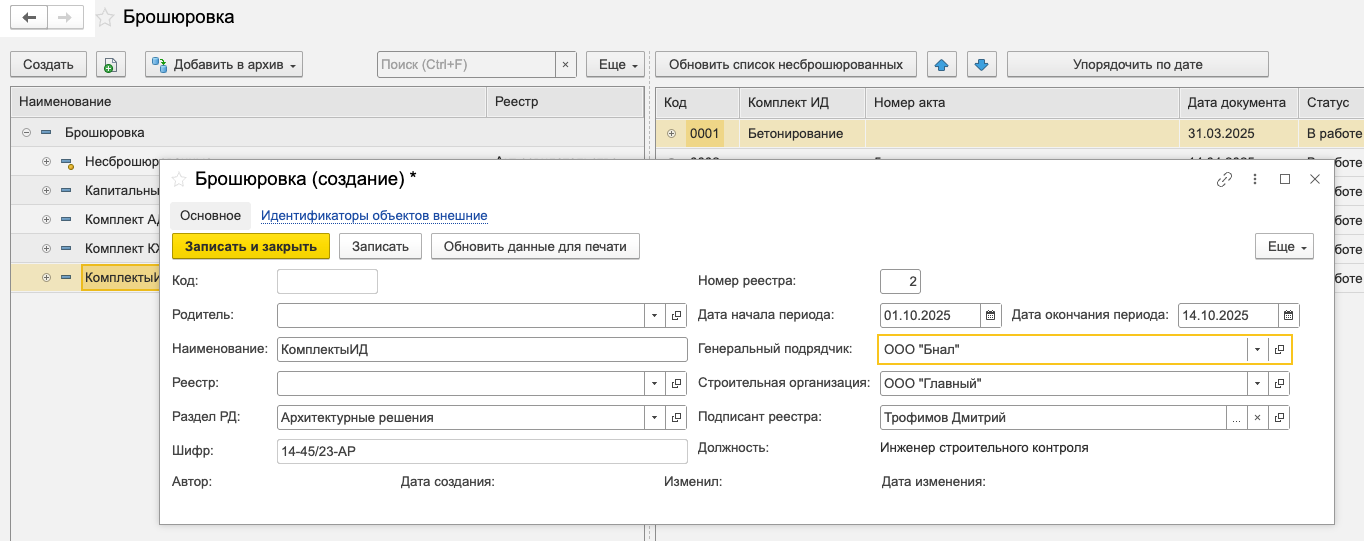The image size is (1364, 541).
Task: Click the create-by-copy icon next to Создать
Action: click(x=110, y=65)
